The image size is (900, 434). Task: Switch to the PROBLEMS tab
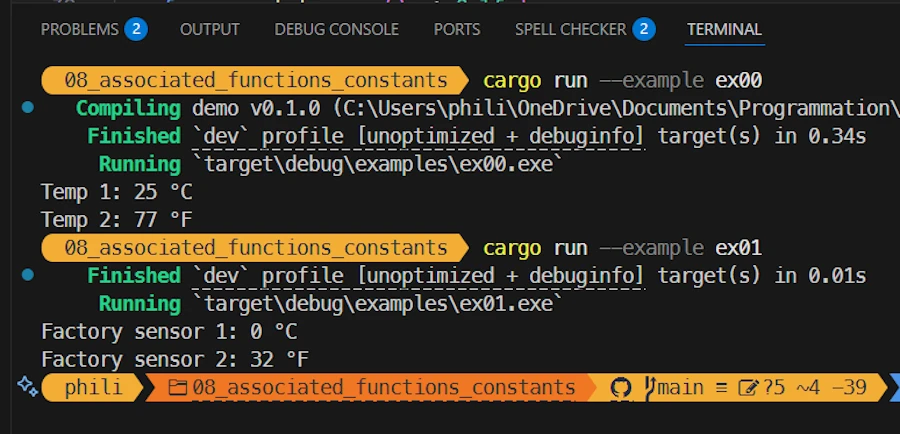80,29
